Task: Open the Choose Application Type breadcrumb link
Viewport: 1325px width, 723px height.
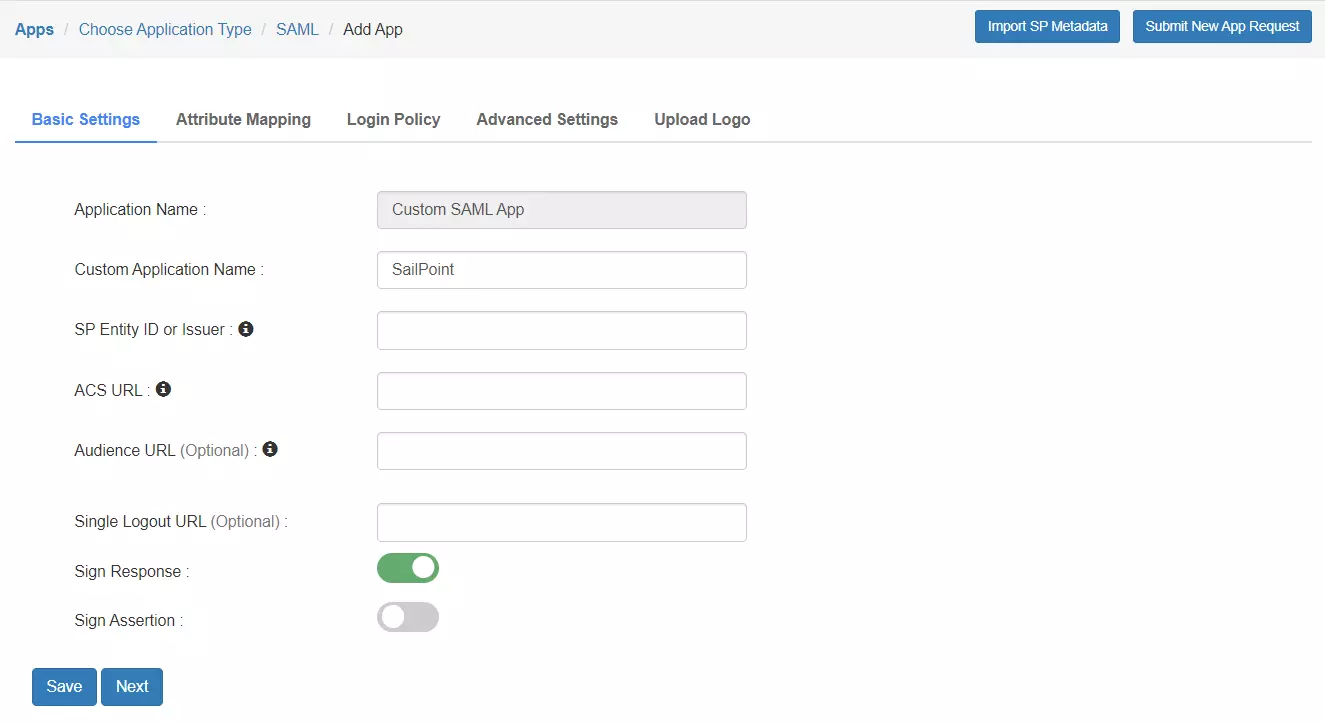Action: click(x=164, y=29)
